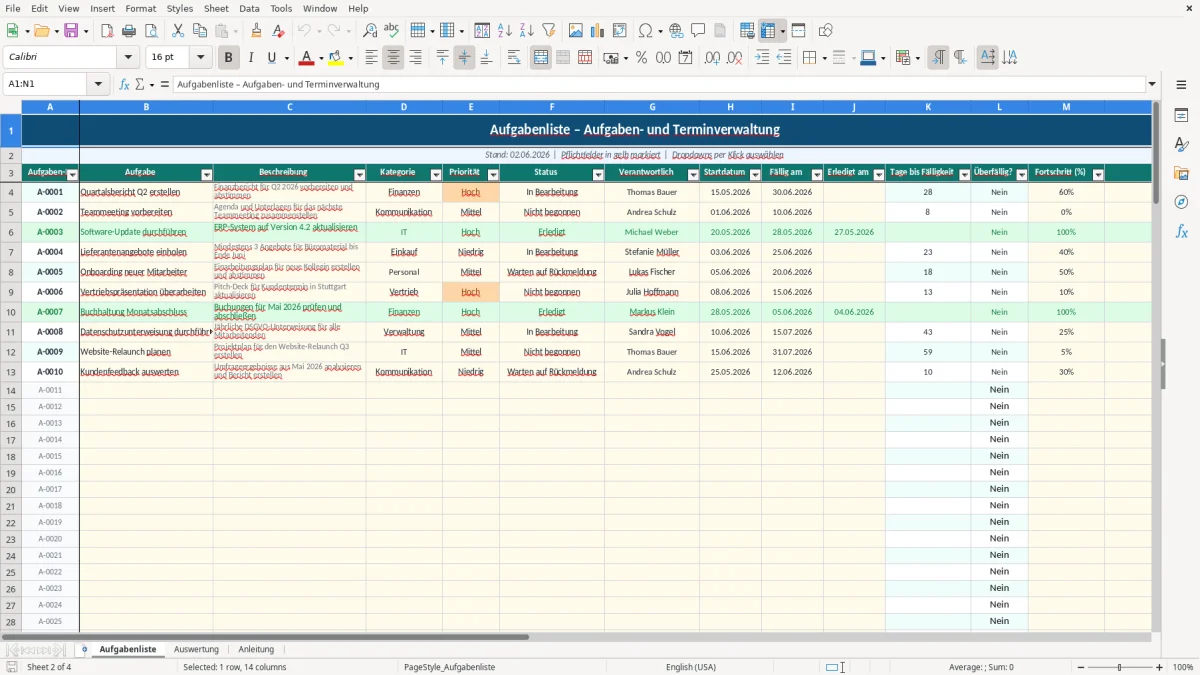Image resolution: width=1200 pixels, height=675 pixels.
Task: Insert a special character
Action: point(645,31)
